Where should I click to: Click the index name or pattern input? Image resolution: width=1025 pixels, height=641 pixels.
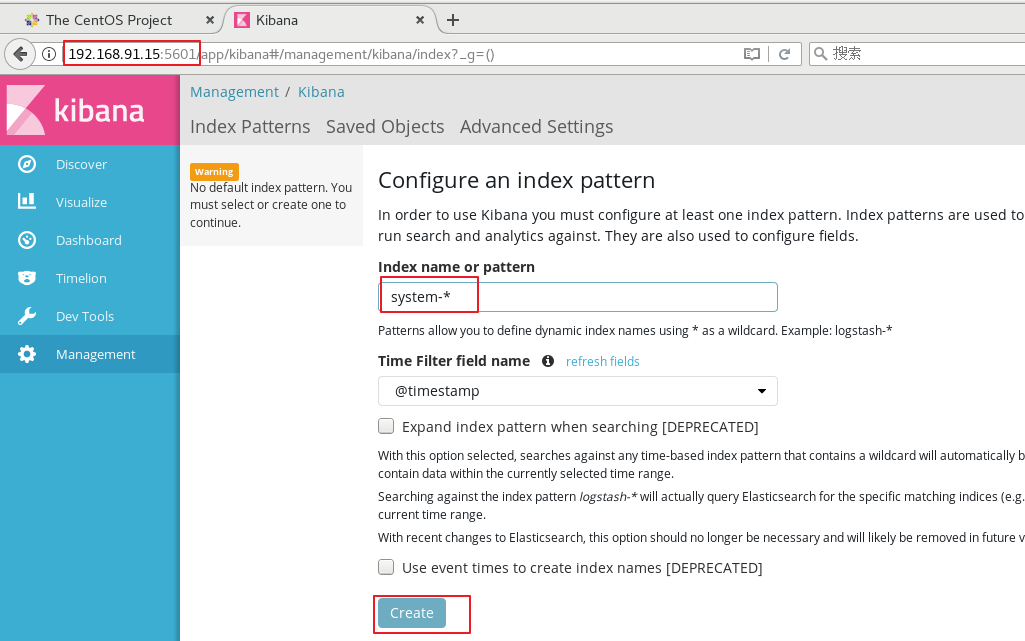click(578, 297)
